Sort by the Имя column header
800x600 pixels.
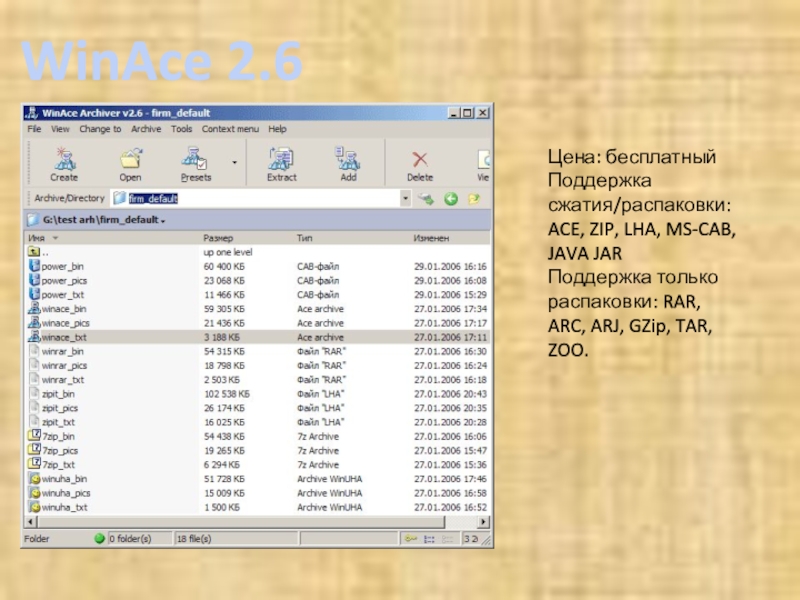pos(112,238)
